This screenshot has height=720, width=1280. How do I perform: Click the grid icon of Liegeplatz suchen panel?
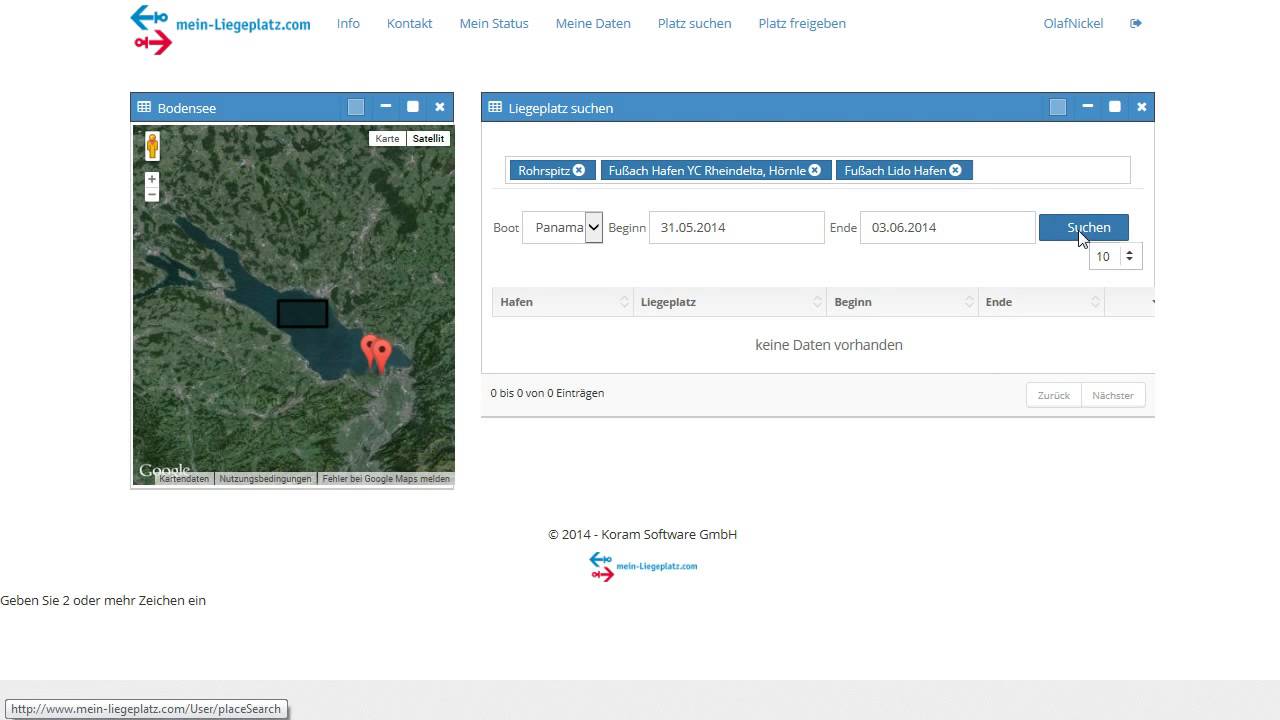click(x=495, y=107)
